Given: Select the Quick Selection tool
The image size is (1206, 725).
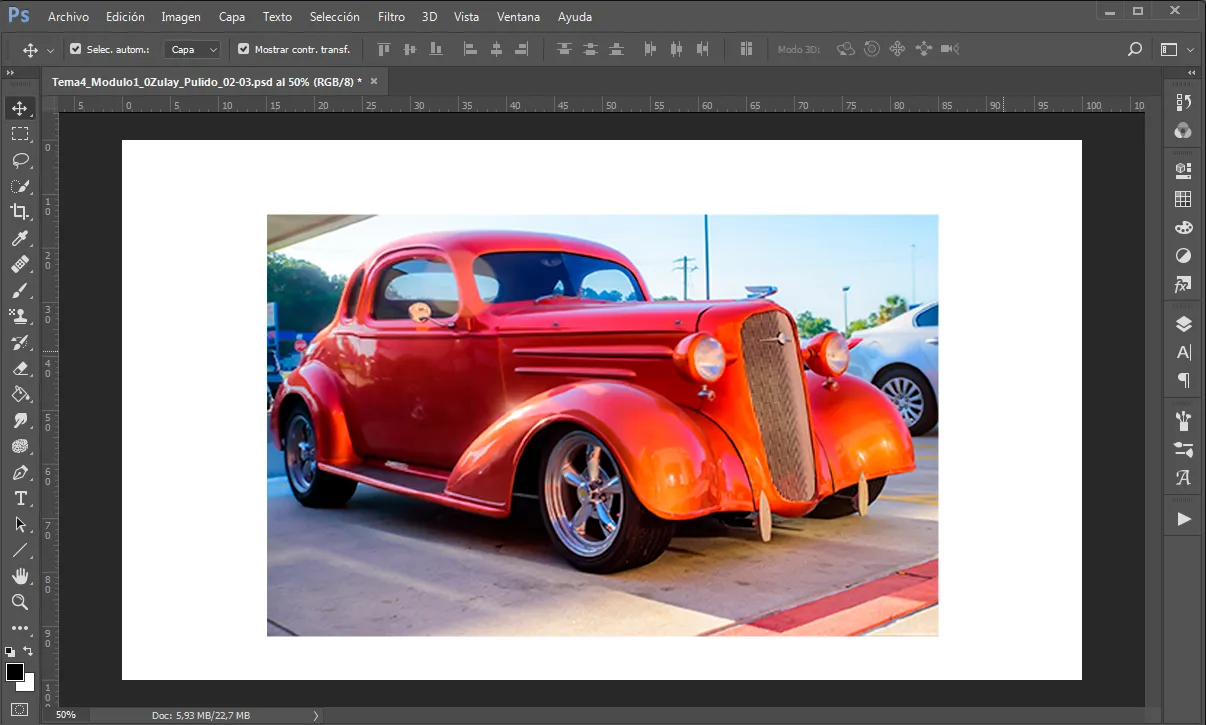Looking at the screenshot, I should (20, 186).
